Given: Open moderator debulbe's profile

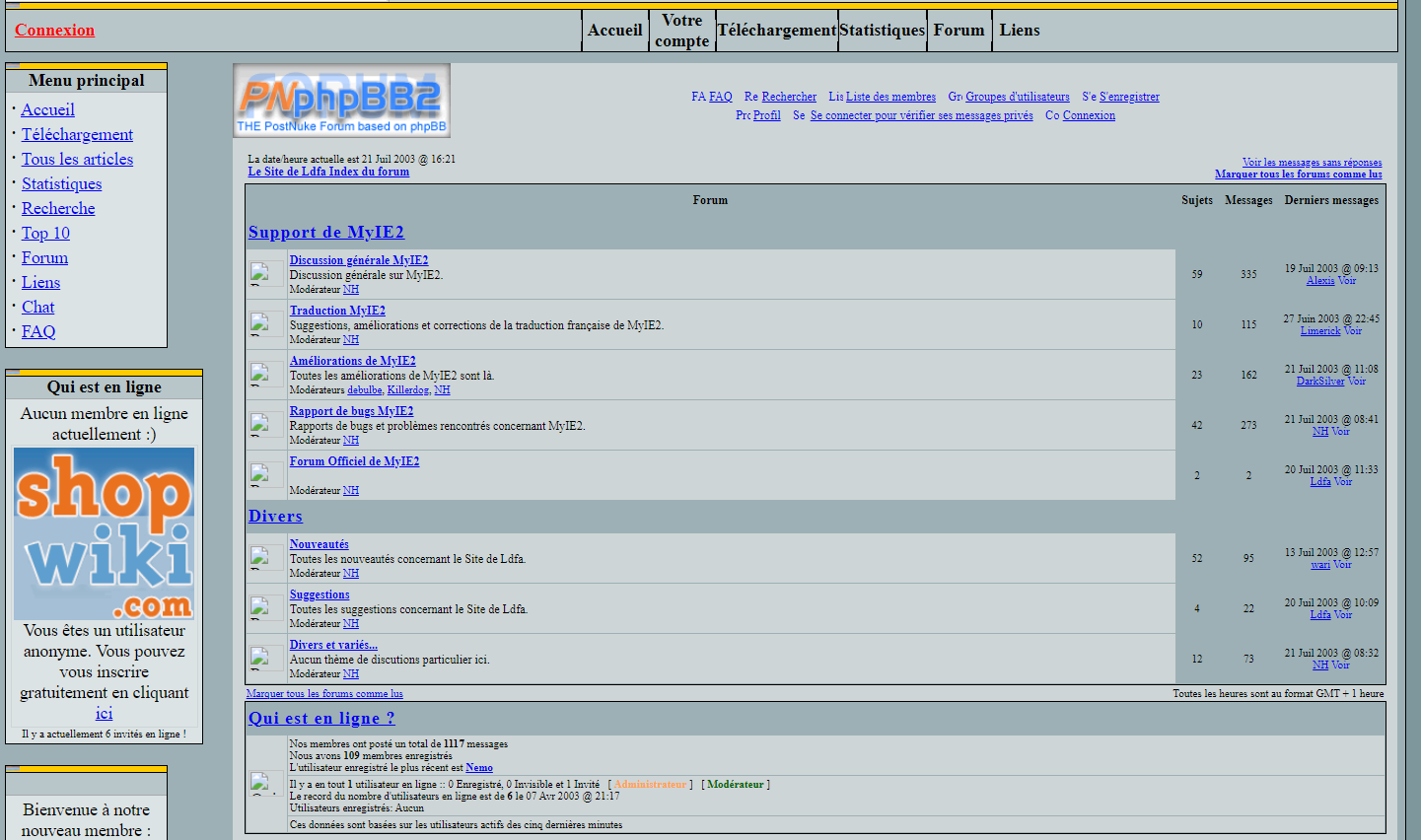Looking at the screenshot, I should 365,390.
